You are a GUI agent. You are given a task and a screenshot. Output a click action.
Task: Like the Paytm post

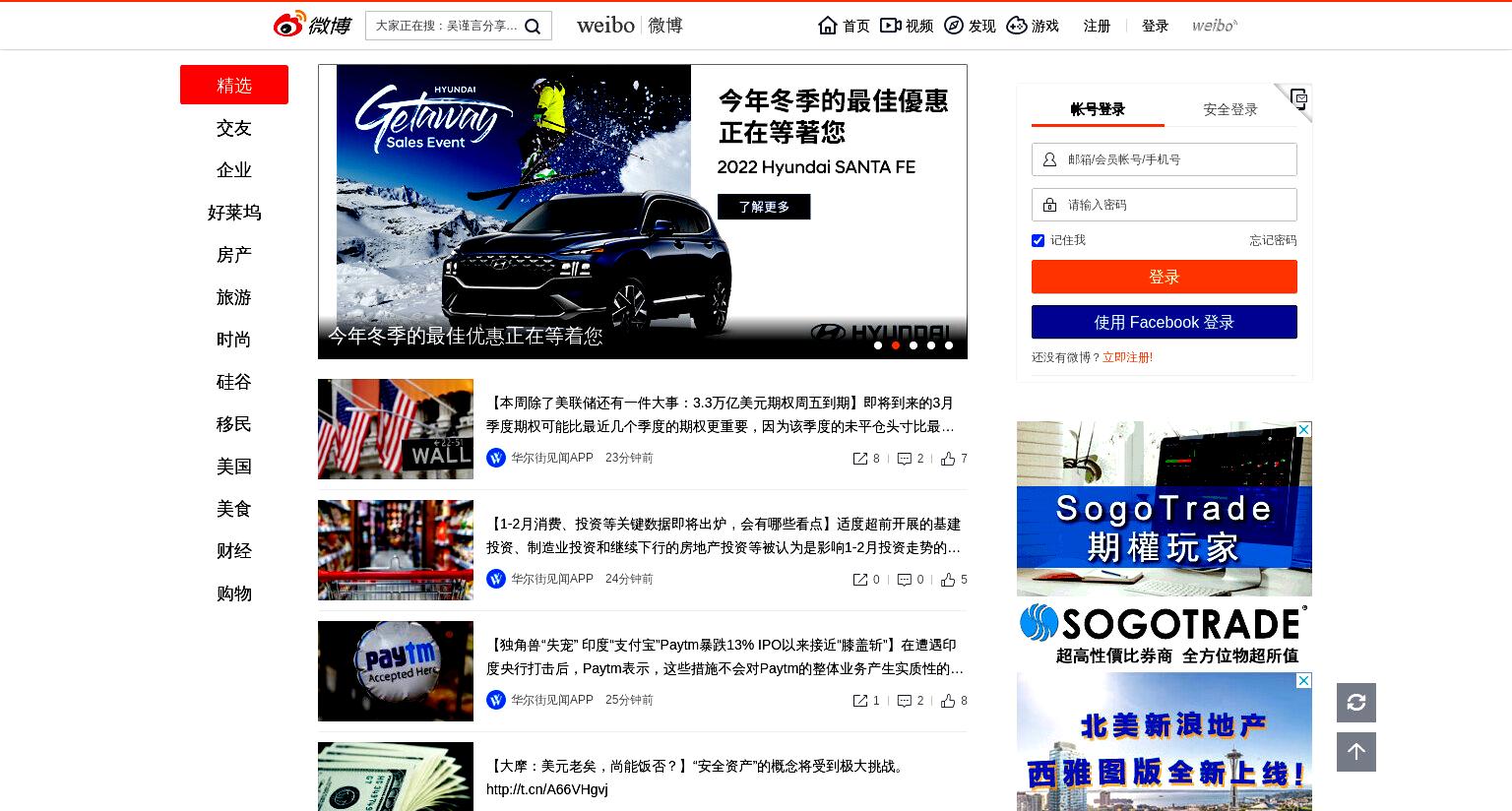point(948,701)
